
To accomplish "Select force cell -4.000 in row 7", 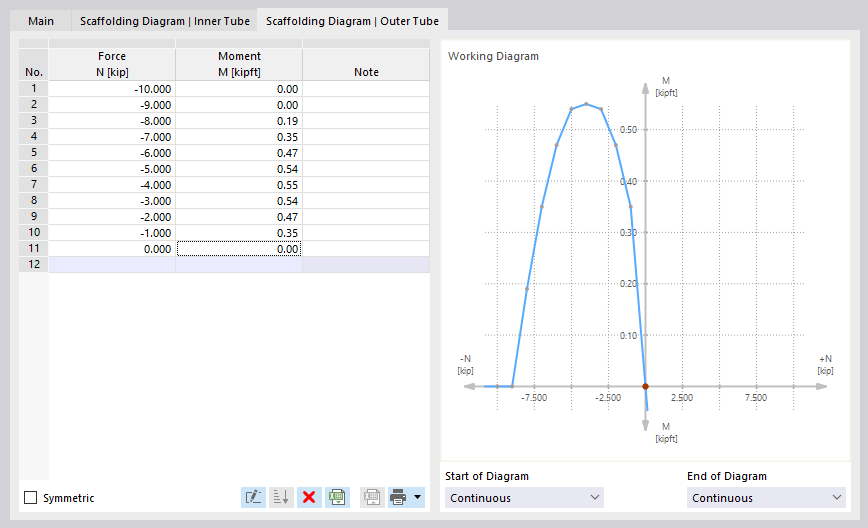I will (112, 185).
